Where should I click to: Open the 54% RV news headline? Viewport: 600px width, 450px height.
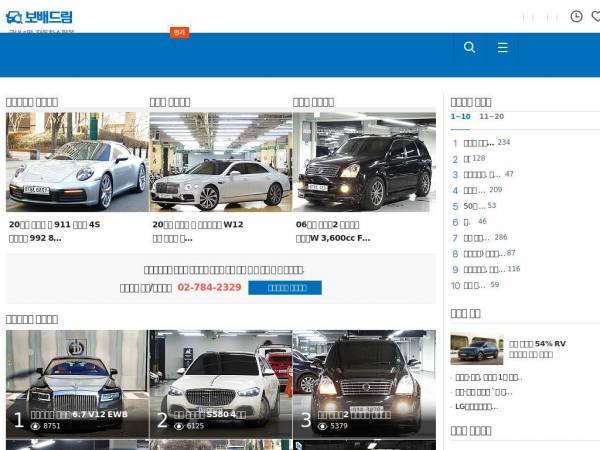537,349
